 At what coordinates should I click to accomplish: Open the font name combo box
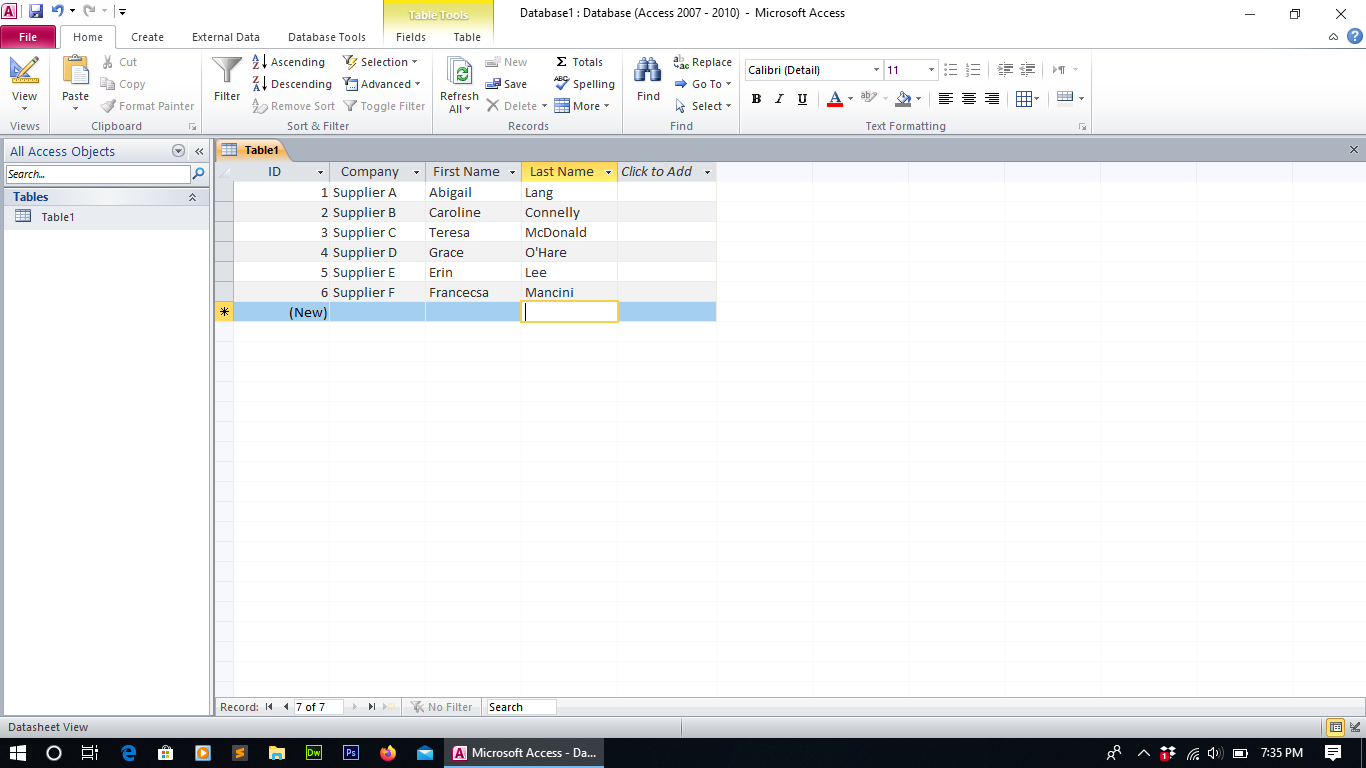coord(814,70)
